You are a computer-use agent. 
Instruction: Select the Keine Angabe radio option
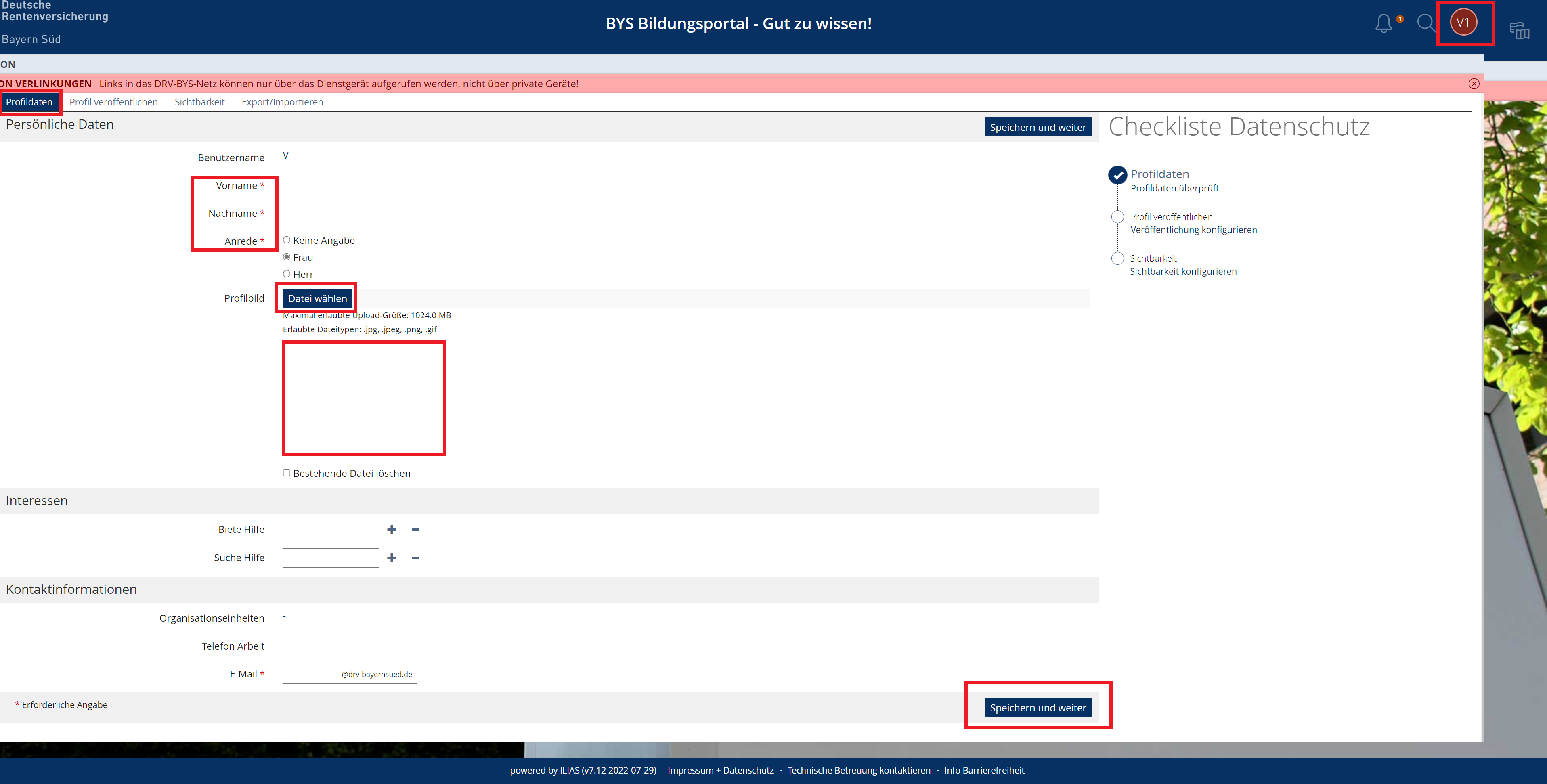pyautogui.click(x=287, y=240)
